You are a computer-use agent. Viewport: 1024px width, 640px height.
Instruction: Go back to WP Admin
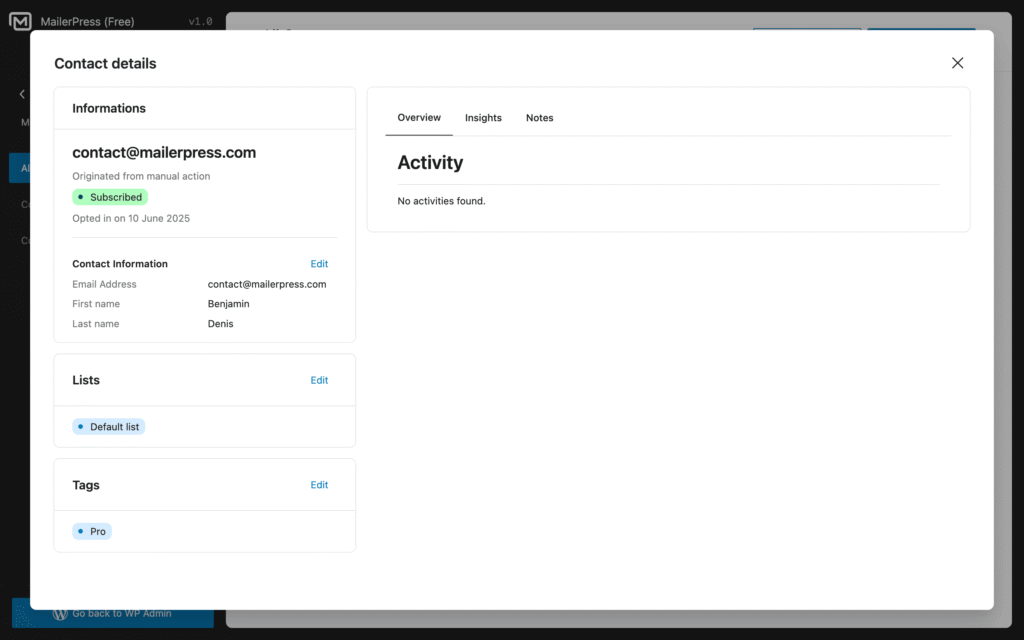pyautogui.click(x=112, y=613)
